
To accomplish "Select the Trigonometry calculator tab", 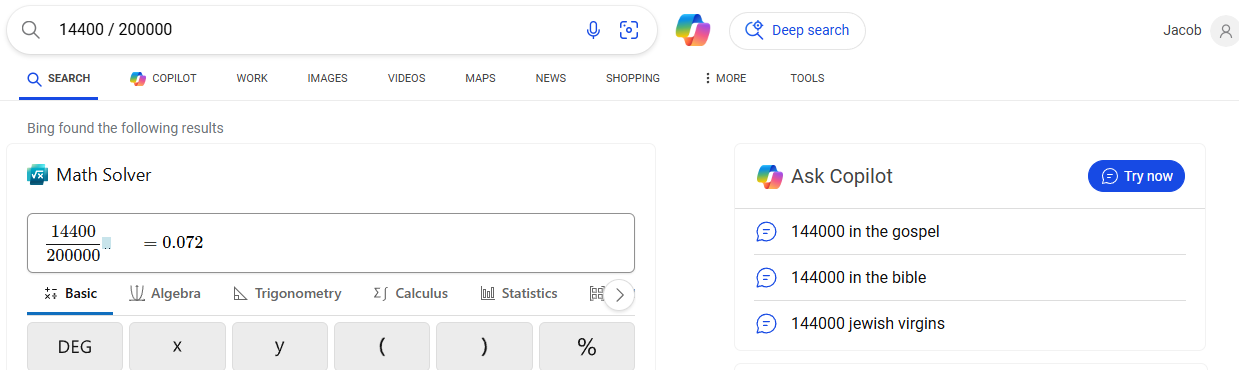I will [x=287, y=294].
